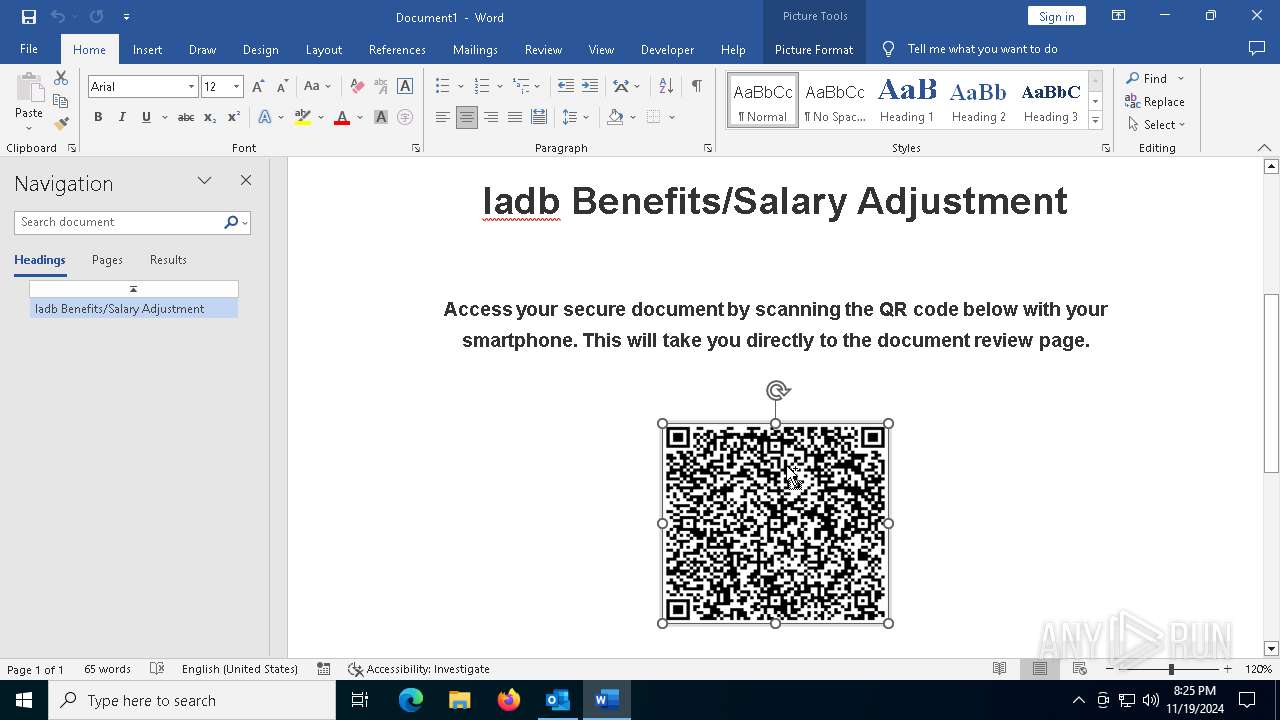Open the File tab
Screen dimensions: 1280x720
29,49
